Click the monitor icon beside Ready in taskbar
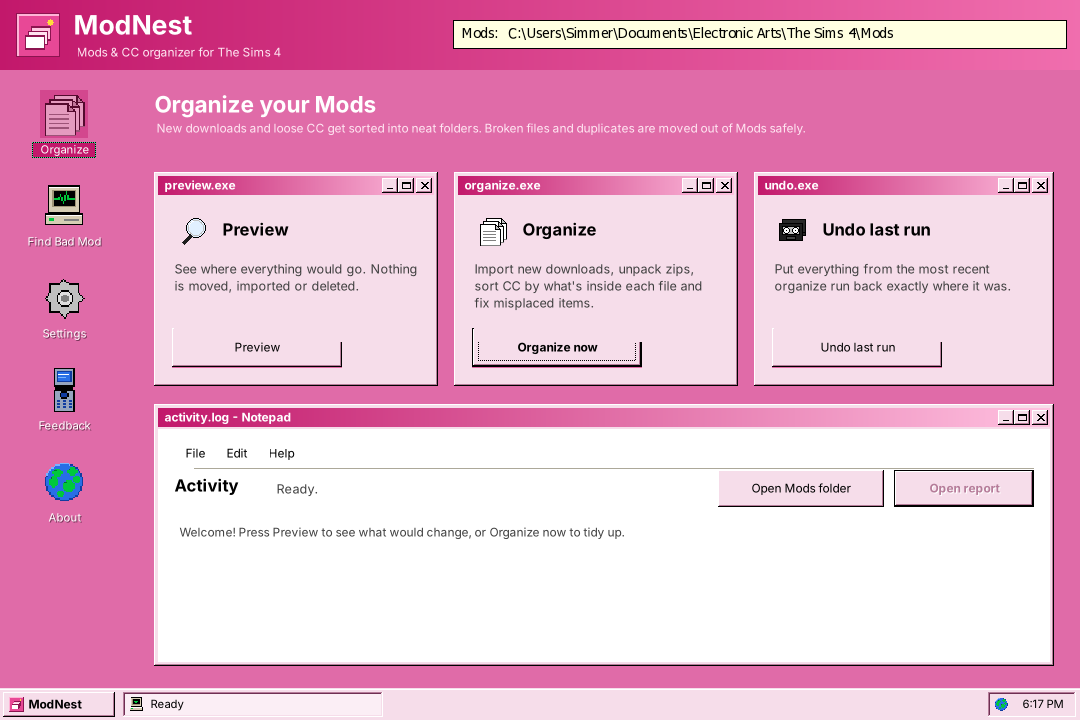 (x=136, y=703)
